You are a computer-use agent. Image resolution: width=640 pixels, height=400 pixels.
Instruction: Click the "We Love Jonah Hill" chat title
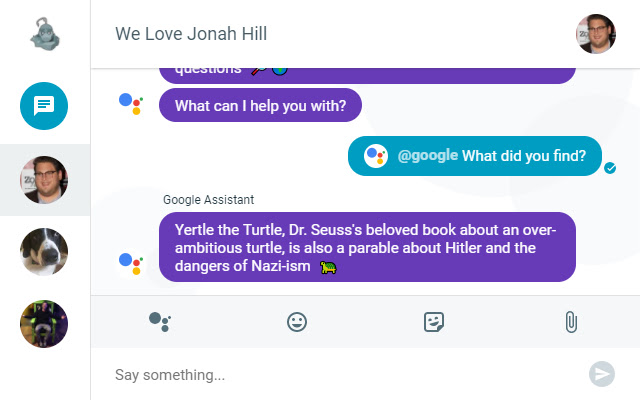[191, 34]
